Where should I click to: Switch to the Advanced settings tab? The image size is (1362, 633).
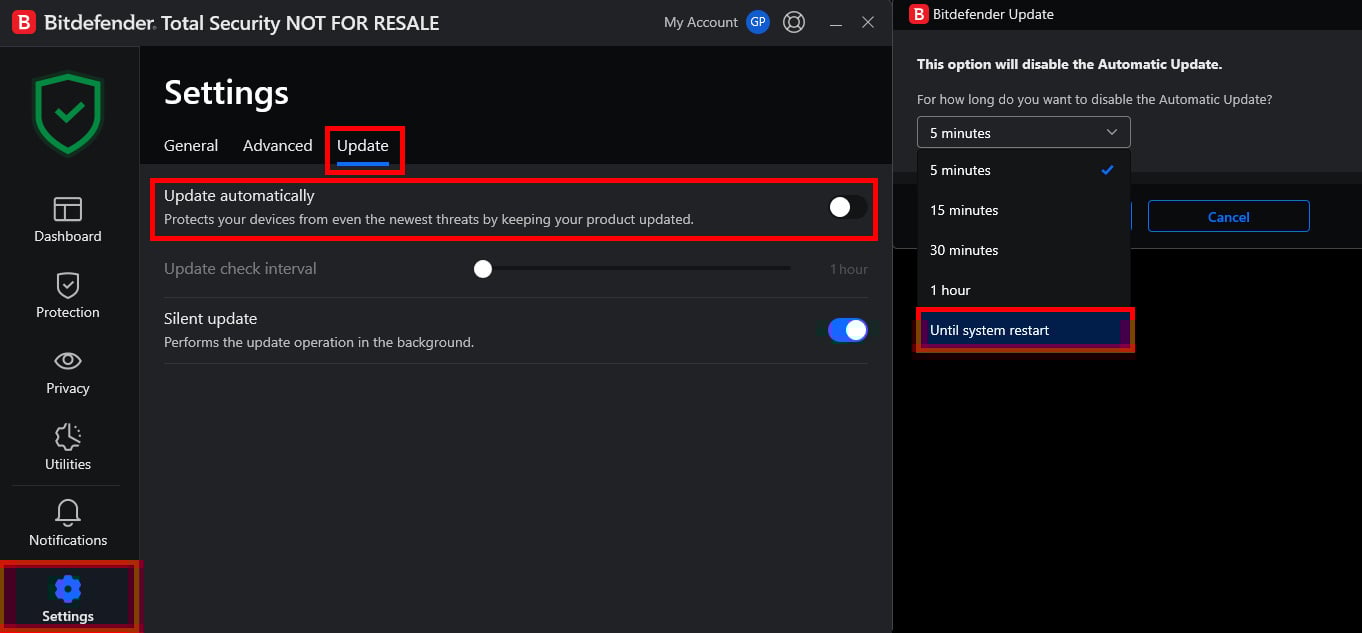pyautogui.click(x=277, y=146)
